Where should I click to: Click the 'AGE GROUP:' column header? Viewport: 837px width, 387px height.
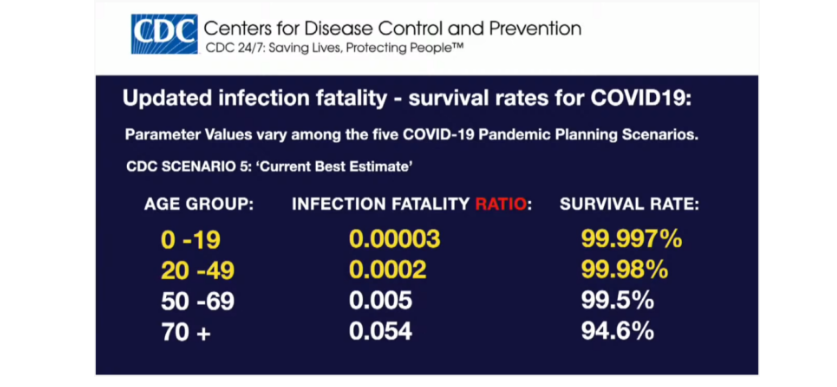click(199, 205)
